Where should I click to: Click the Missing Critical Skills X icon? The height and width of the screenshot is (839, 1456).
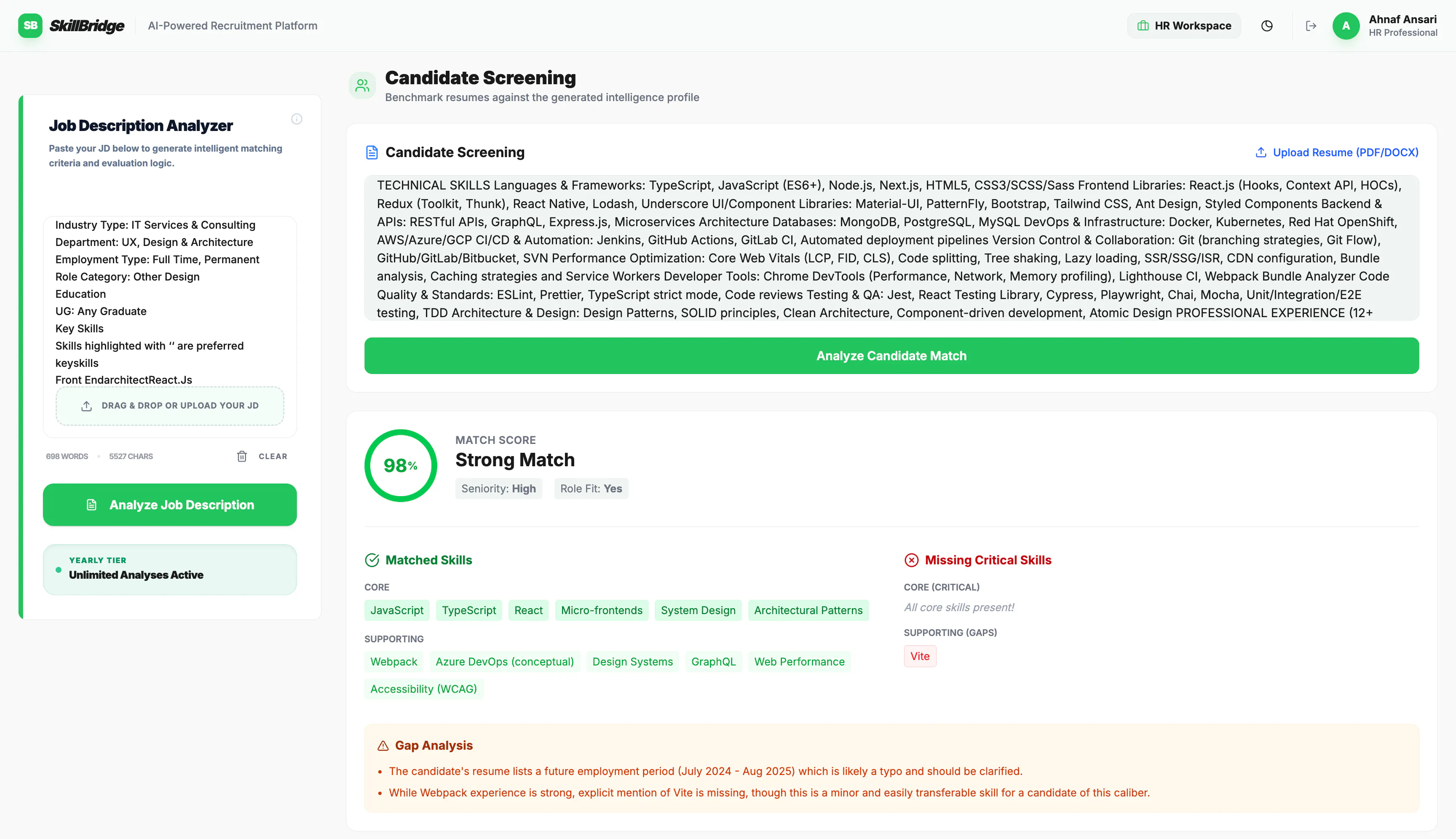911,560
